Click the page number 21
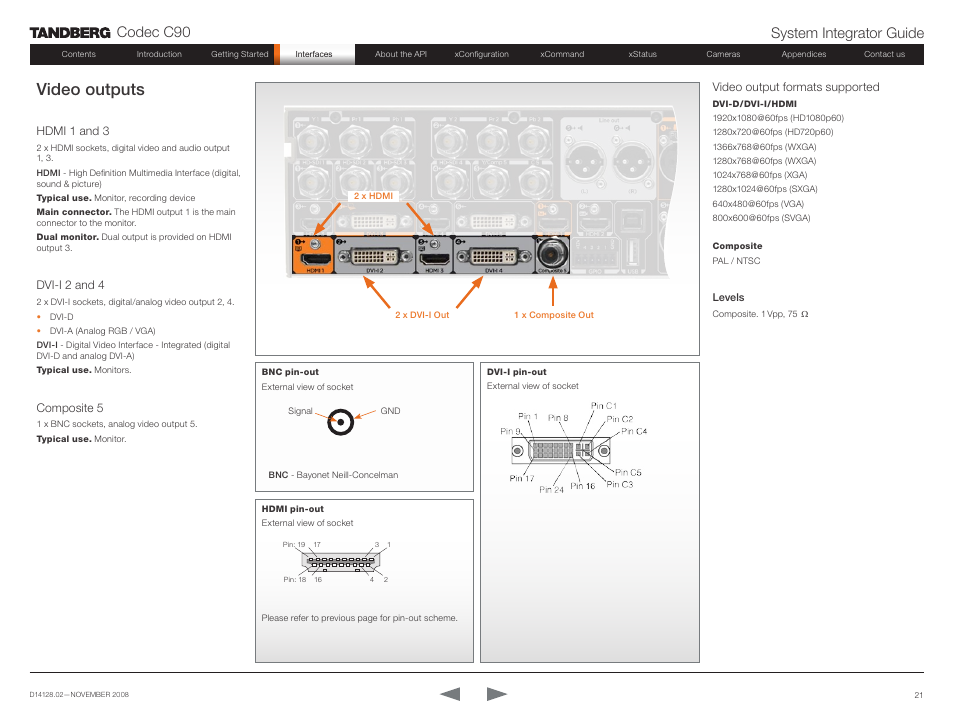The width and height of the screenshot is (954, 718). coord(919,695)
